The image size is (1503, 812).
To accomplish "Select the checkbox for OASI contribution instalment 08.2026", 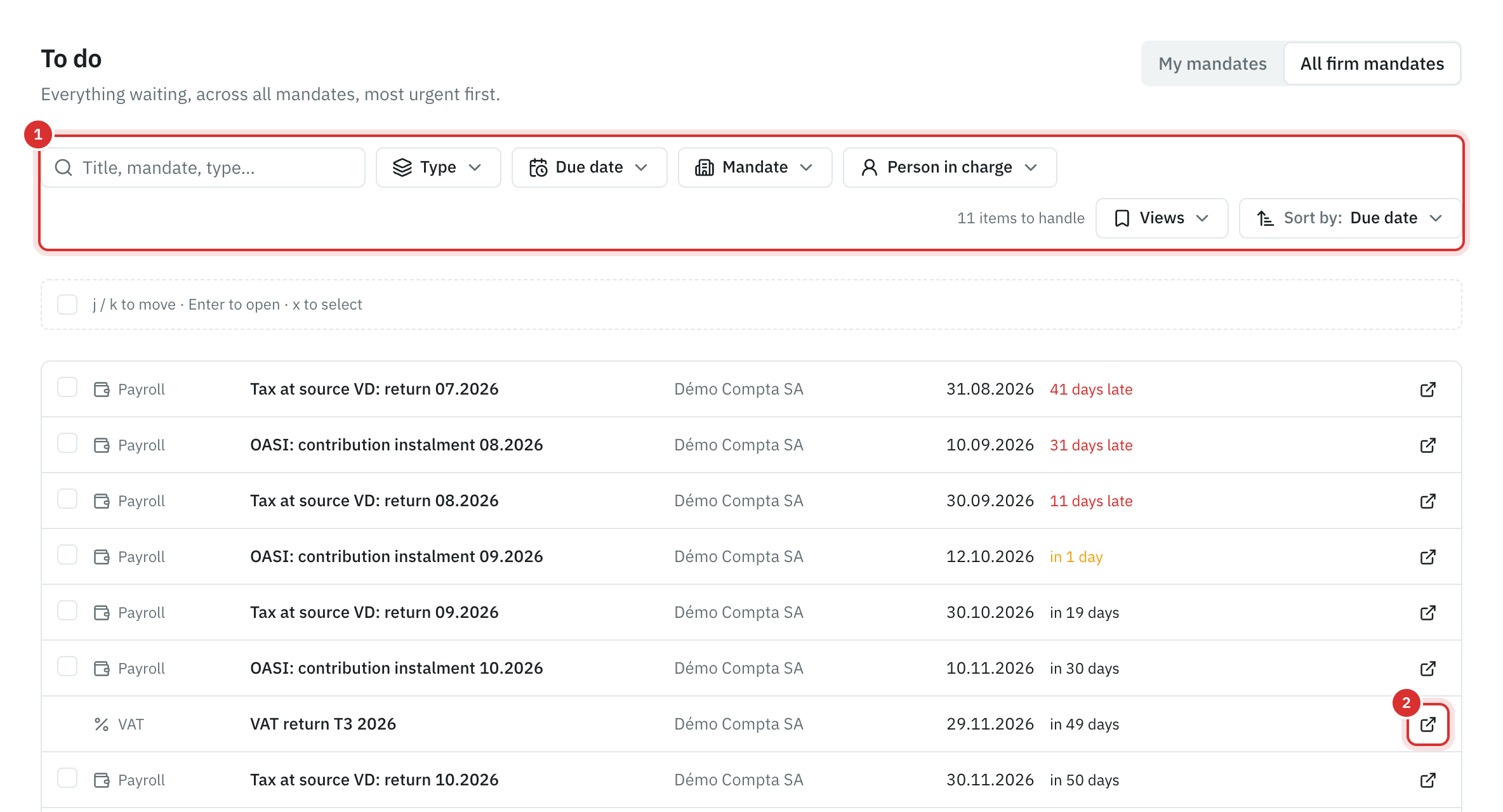I will click(67, 443).
